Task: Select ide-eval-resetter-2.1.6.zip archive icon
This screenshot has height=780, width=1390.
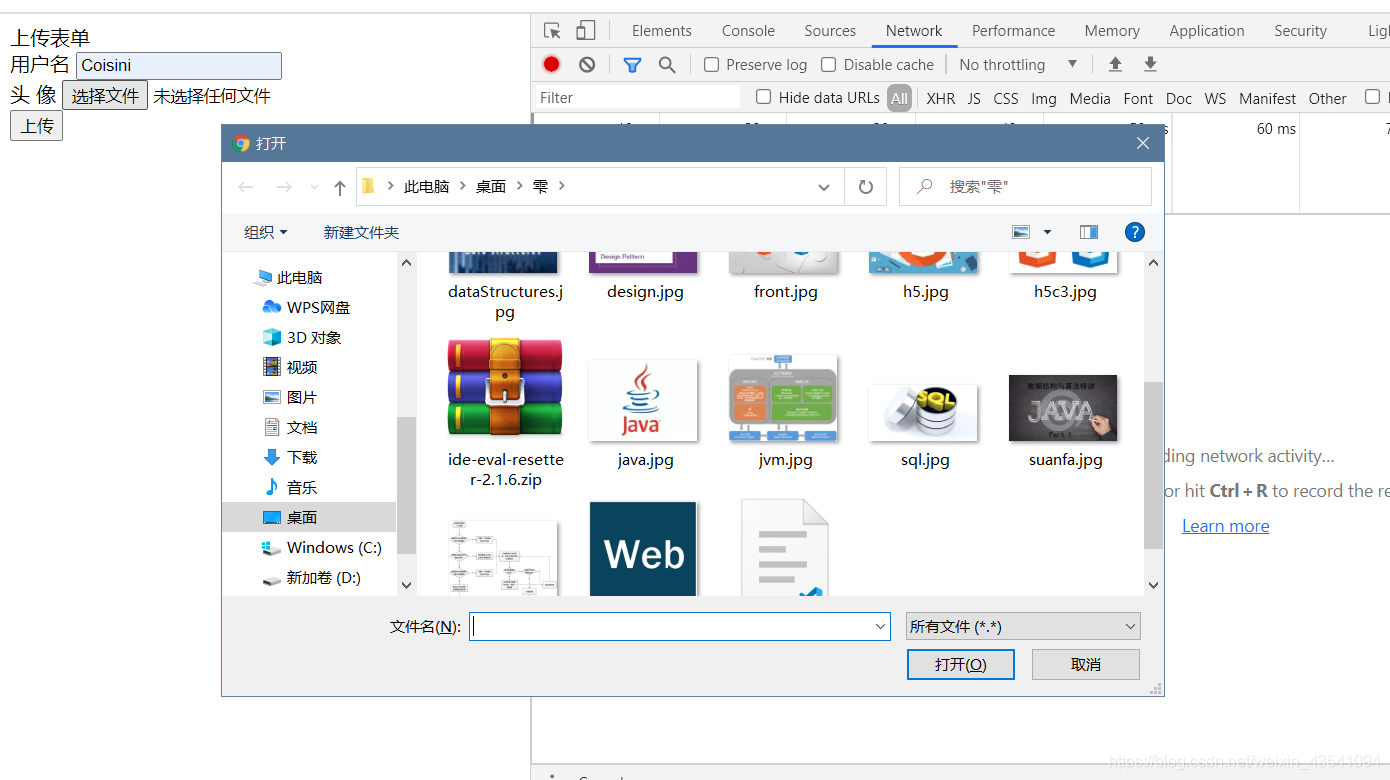Action: coord(505,387)
